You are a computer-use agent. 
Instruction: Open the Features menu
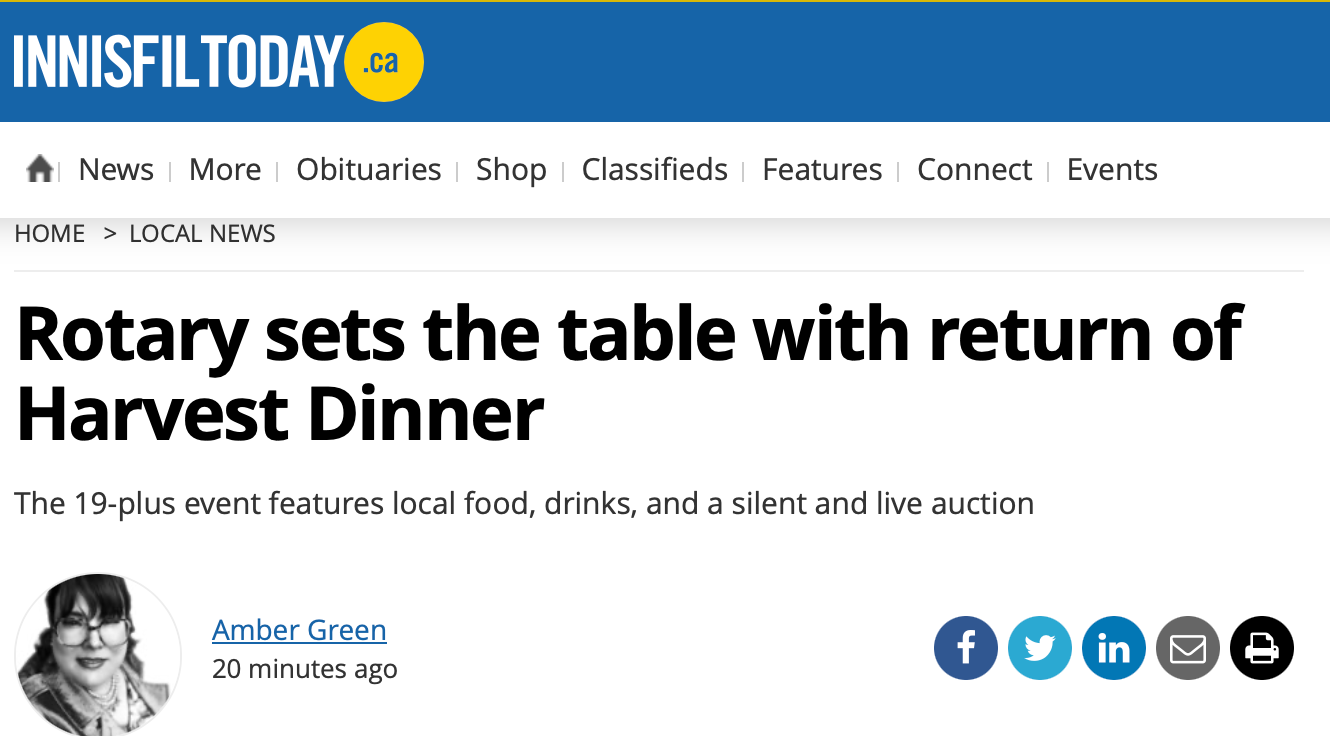click(x=822, y=170)
